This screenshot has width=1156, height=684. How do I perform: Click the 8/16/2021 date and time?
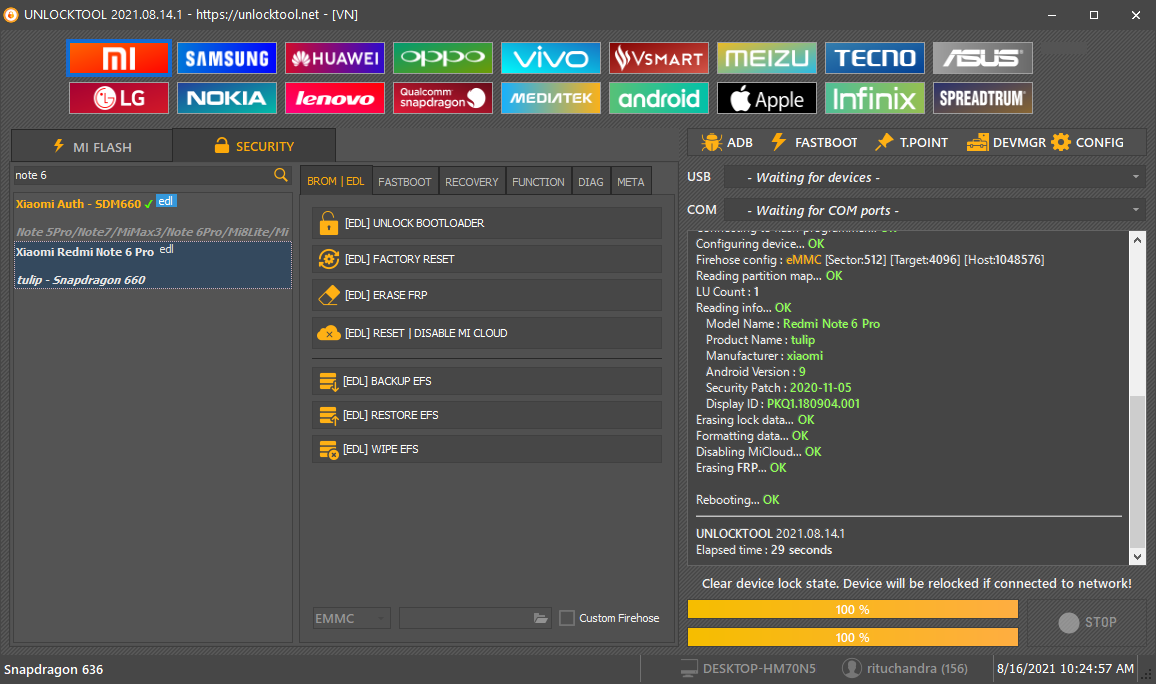[1065, 669]
